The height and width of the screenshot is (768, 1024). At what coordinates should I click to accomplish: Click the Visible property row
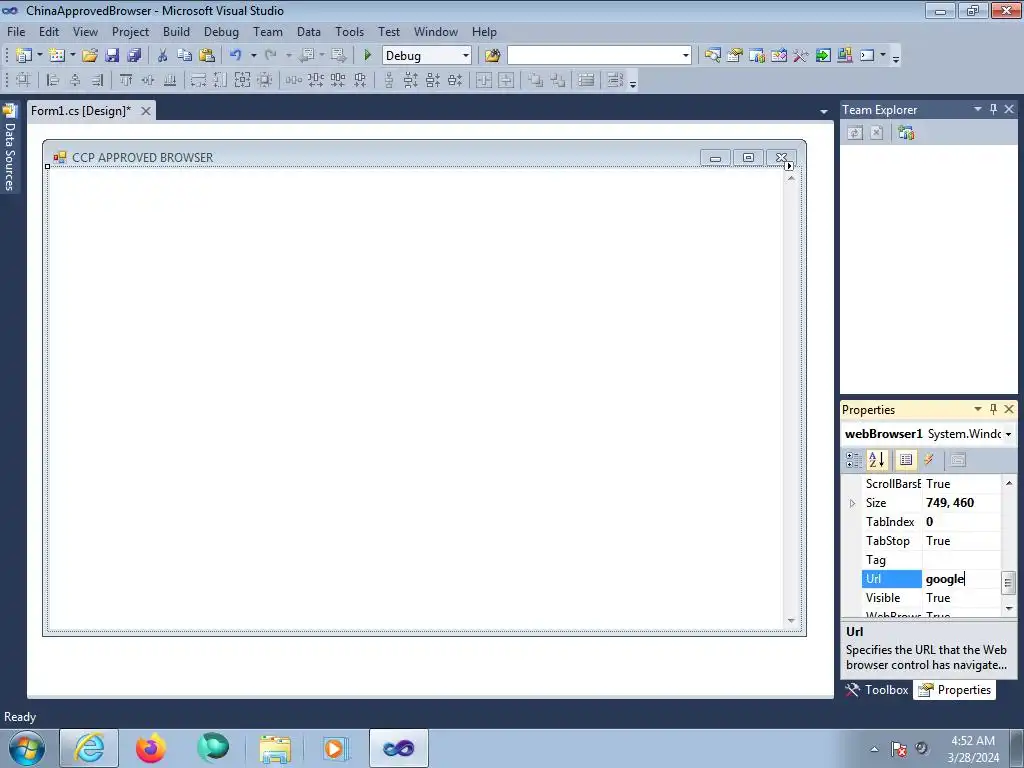coord(931,598)
